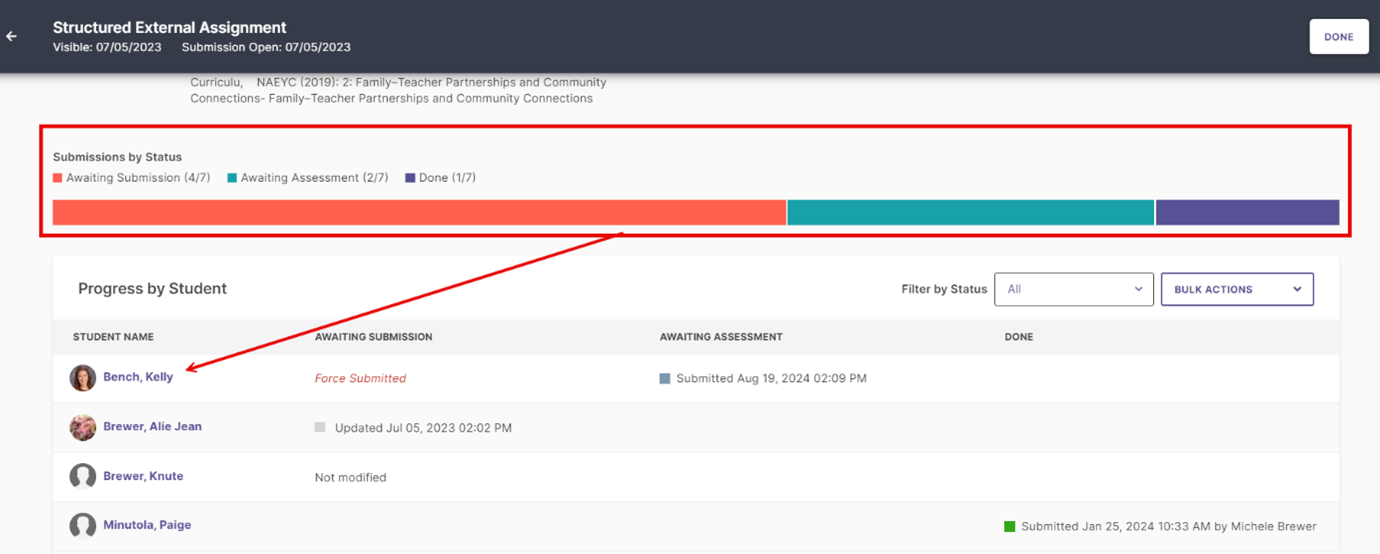Click the red Awaiting Submission bar segment

coord(419,212)
